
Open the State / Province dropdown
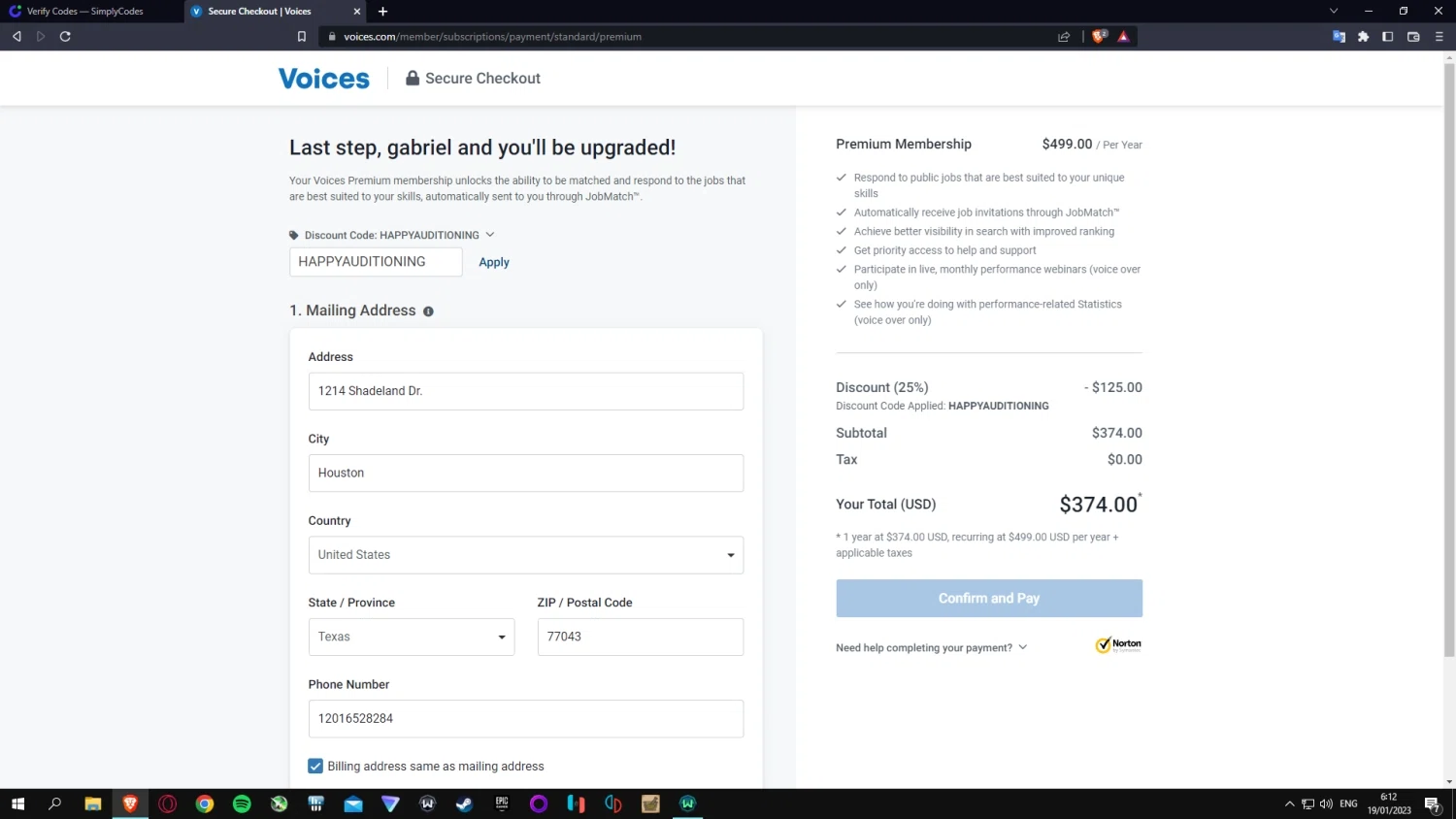point(412,637)
